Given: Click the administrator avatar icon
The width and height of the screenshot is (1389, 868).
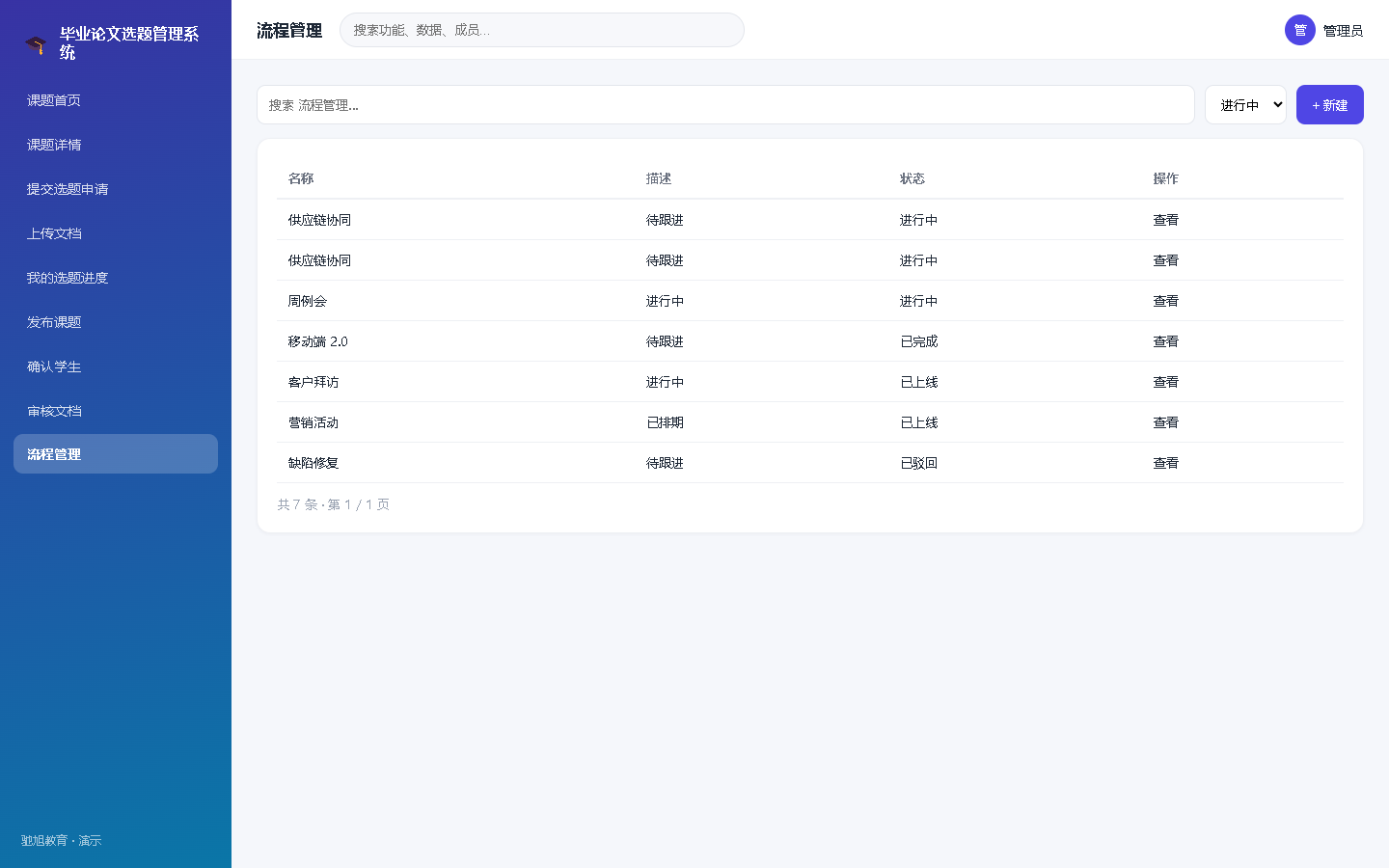Looking at the screenshot, I should (1300, 30).
